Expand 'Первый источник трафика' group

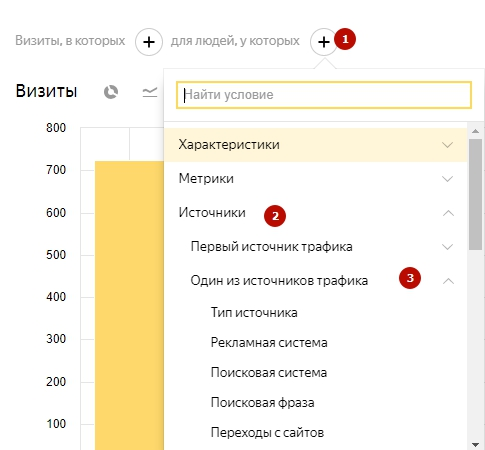tap(315, 247)
